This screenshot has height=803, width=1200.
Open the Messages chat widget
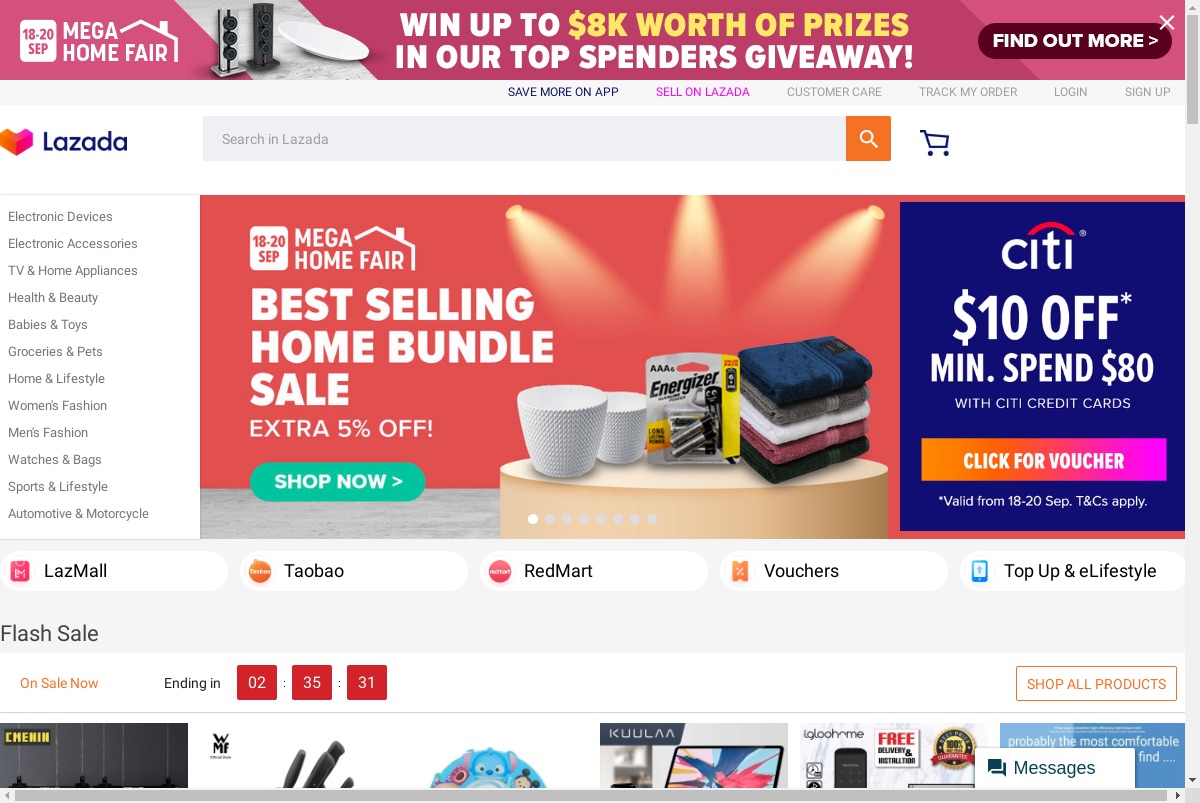pos(1055,768)
